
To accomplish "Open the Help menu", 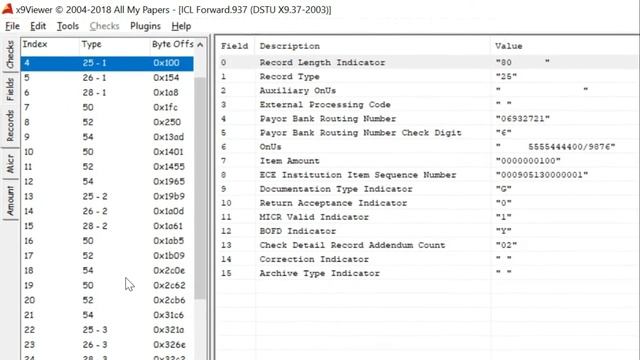I will click(181, 26).
